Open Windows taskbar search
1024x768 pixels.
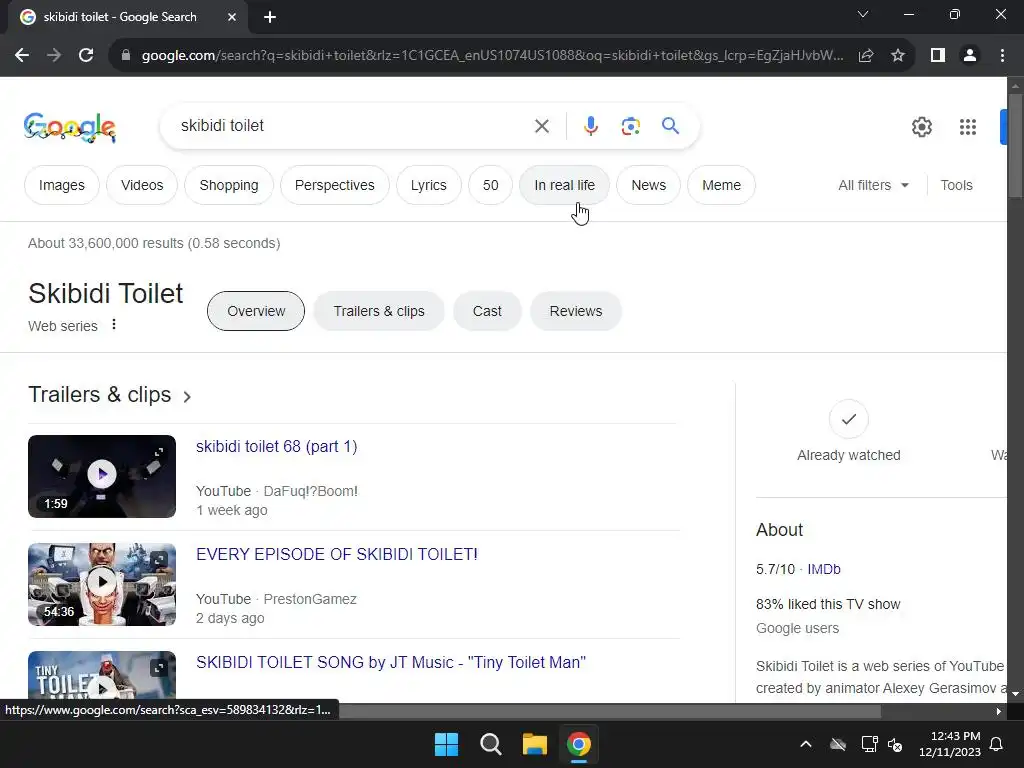490,744
